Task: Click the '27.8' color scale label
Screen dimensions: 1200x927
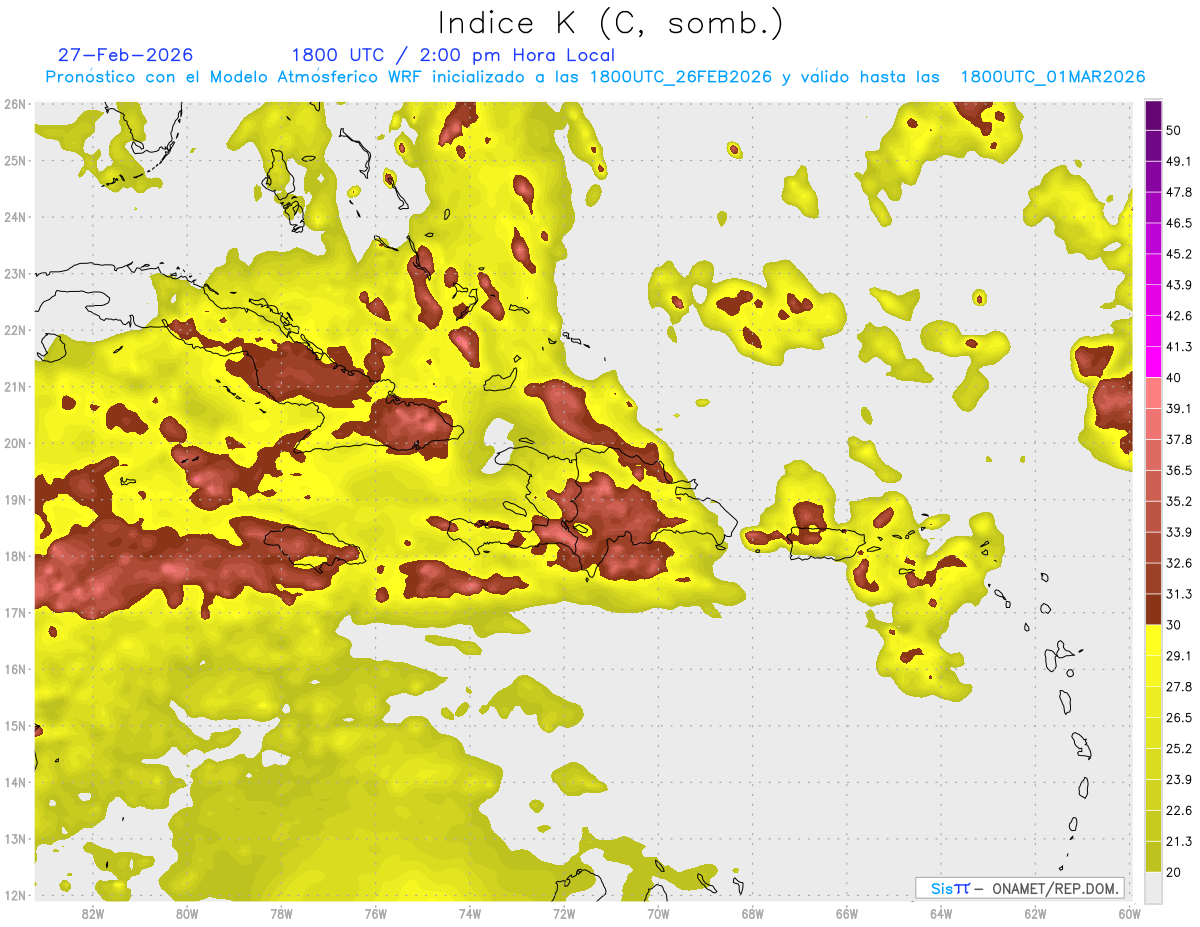Action: (1179, 686)
